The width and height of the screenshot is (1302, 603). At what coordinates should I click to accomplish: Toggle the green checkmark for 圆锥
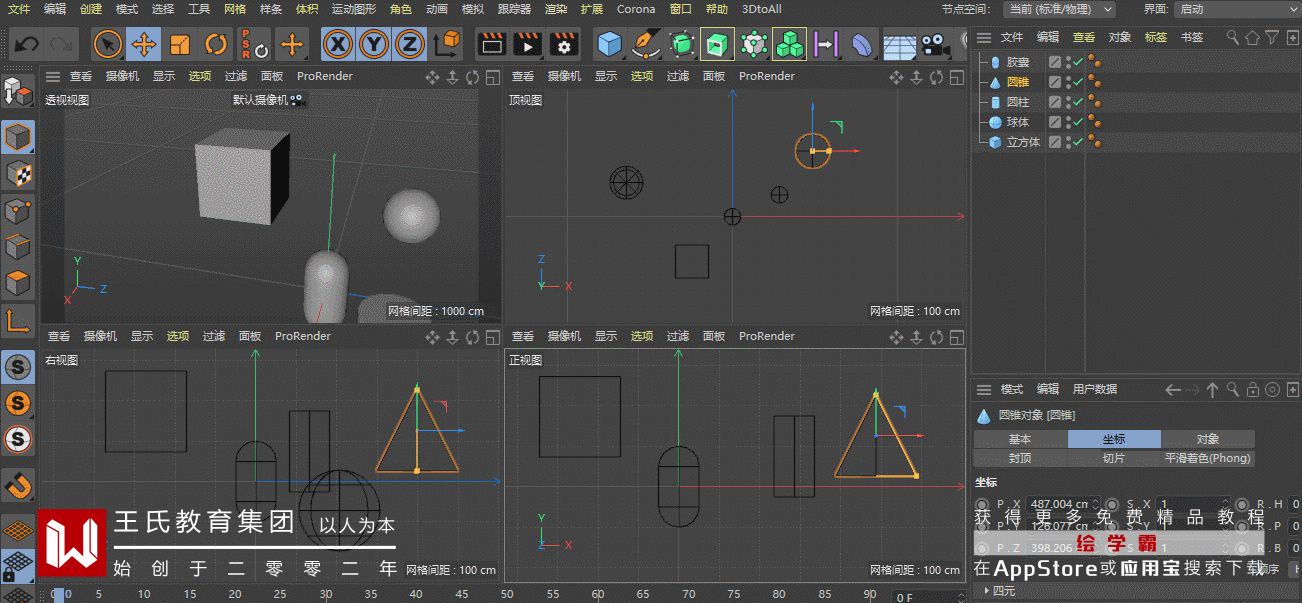[x=1079, y=82]
